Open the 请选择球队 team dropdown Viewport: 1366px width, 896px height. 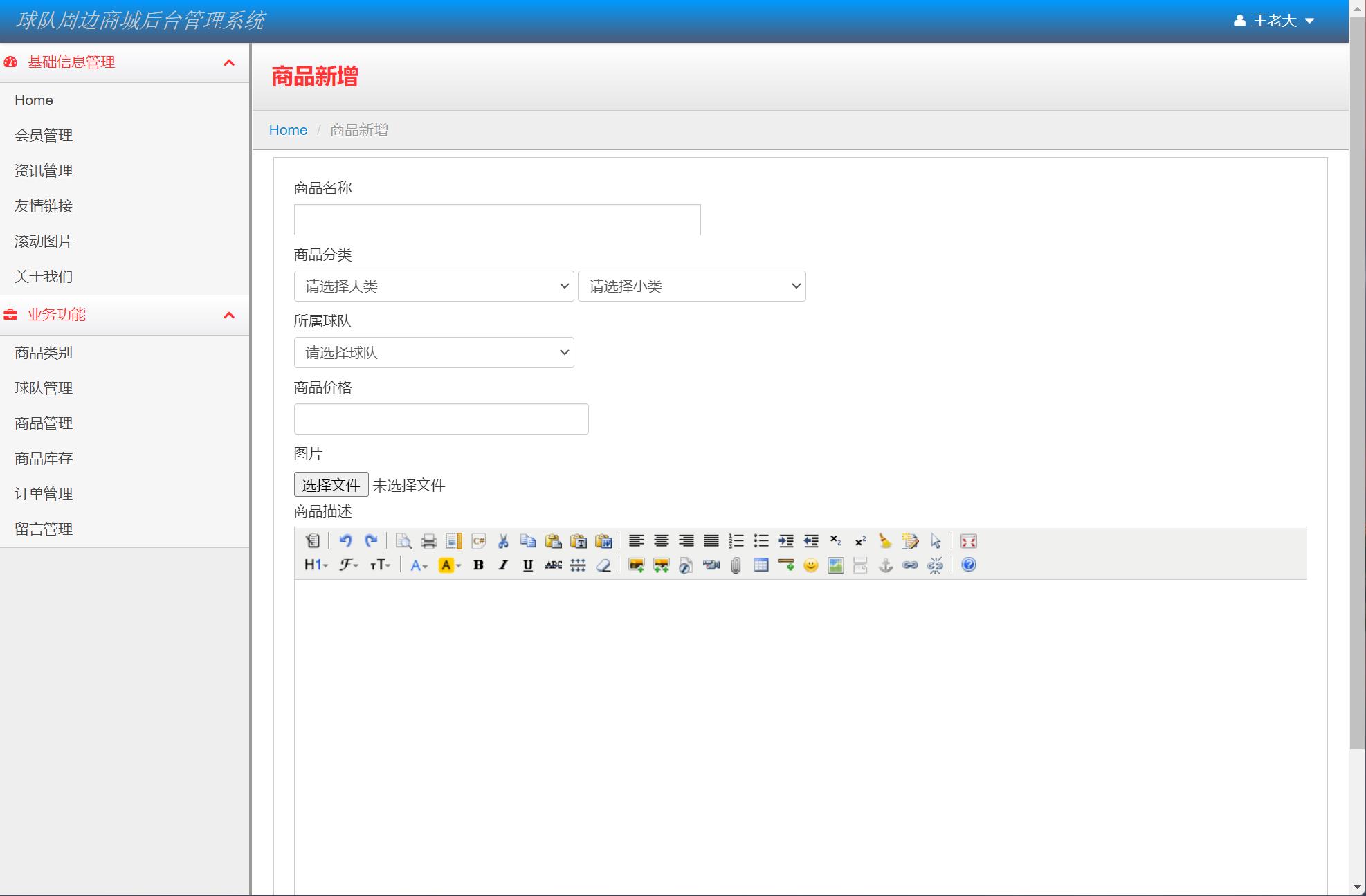[x=434, y=352]
